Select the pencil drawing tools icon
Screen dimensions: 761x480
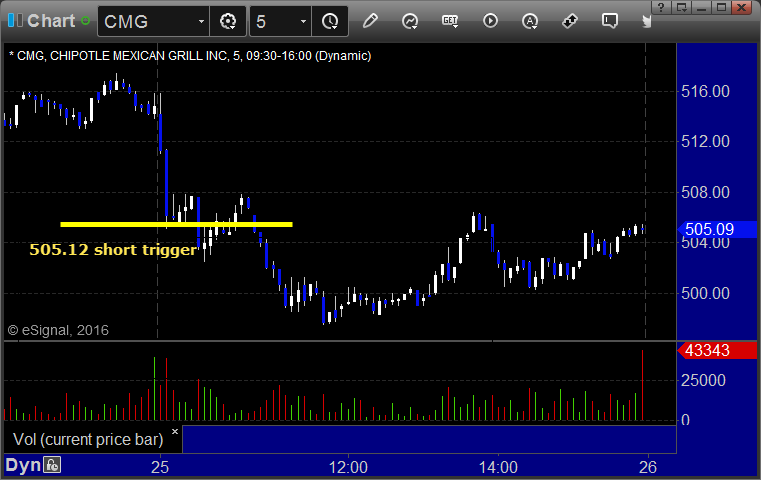[x=370, y=21]
